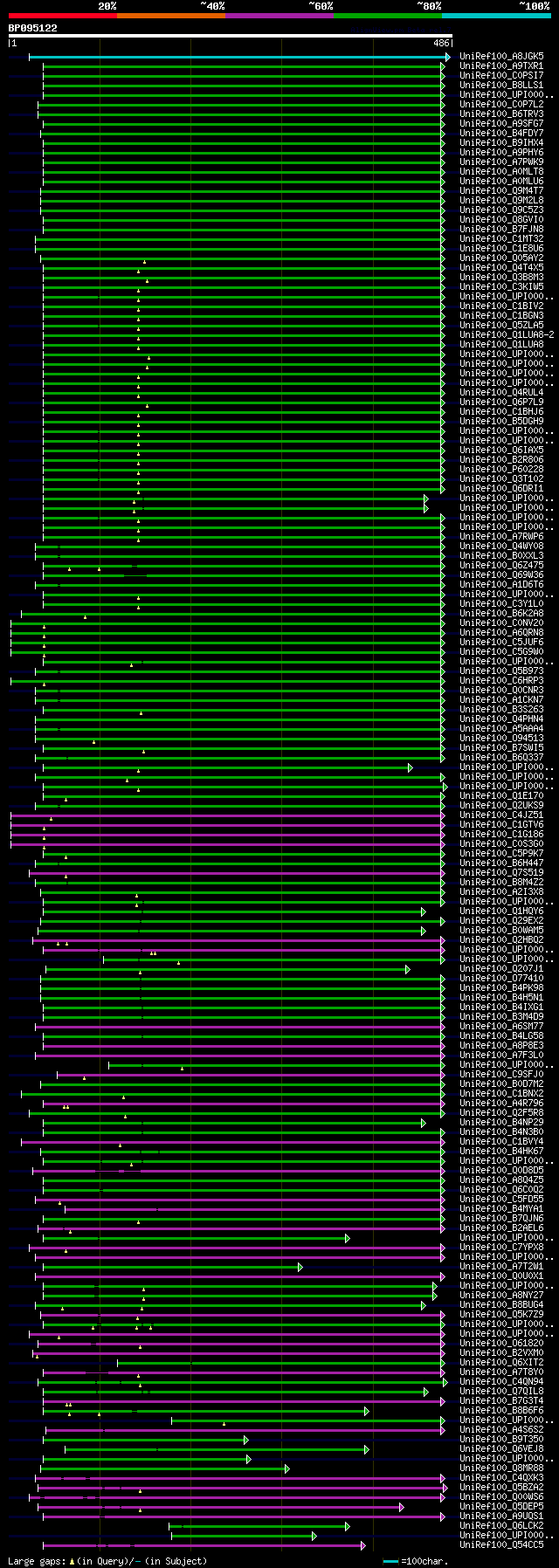
Task: Select the UniRef100_Q05AY2 label
Action: point(501,258)
